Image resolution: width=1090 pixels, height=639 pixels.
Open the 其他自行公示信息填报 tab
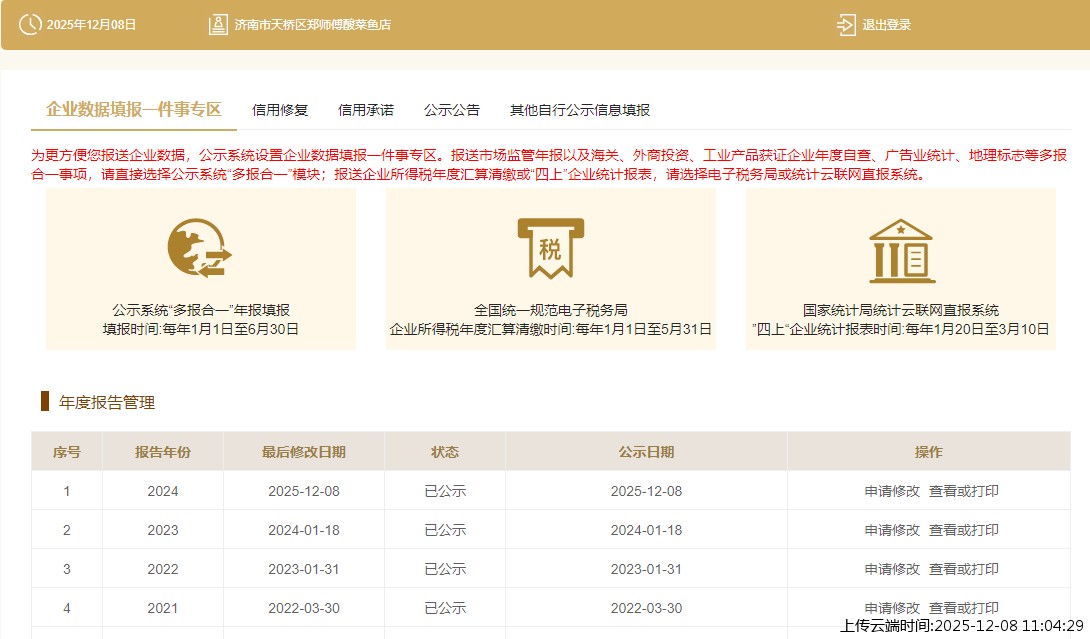coord(580,110)
